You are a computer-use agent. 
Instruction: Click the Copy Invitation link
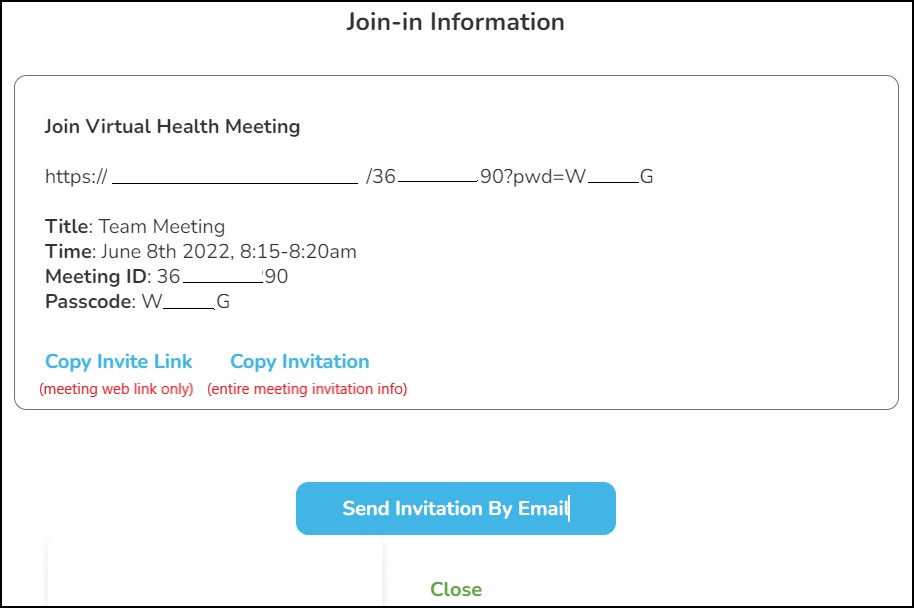click(299, 361)
